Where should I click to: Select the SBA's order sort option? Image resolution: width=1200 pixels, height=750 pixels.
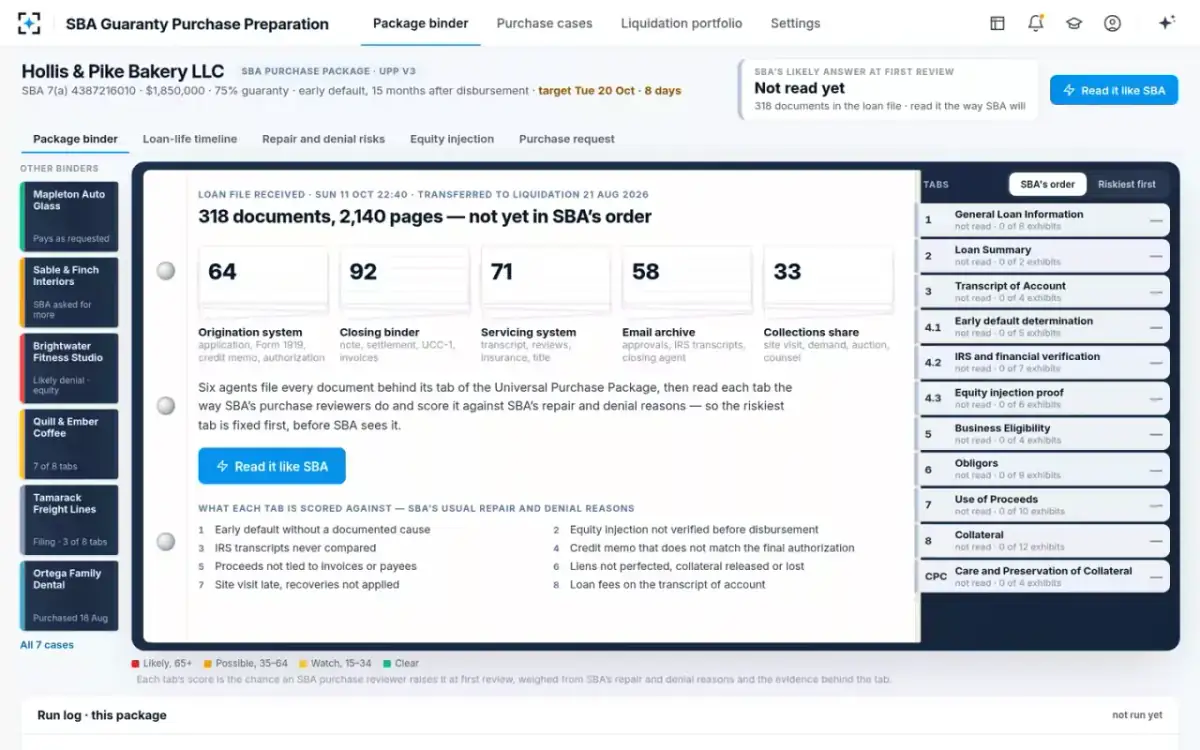[x=1047, y=184]
